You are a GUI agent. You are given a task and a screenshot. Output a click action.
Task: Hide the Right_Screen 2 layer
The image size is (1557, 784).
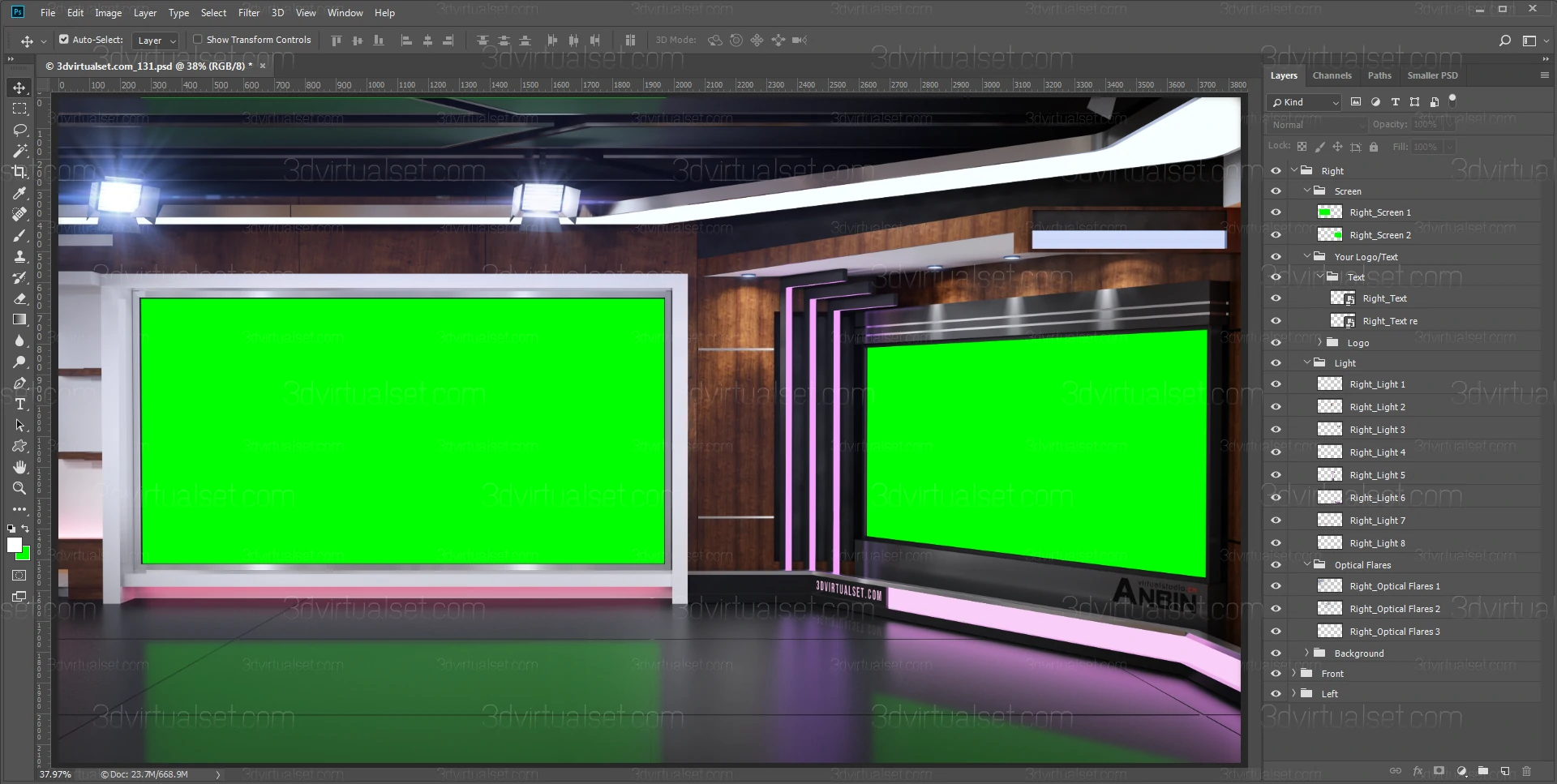[1276, 235]
